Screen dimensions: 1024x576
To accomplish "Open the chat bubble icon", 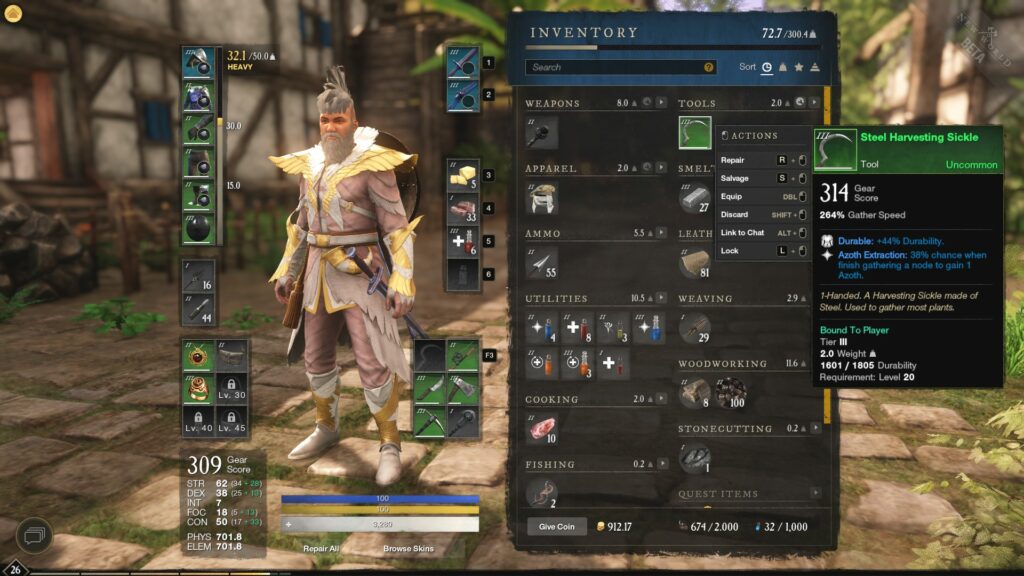I will click(x=33, y=536).
